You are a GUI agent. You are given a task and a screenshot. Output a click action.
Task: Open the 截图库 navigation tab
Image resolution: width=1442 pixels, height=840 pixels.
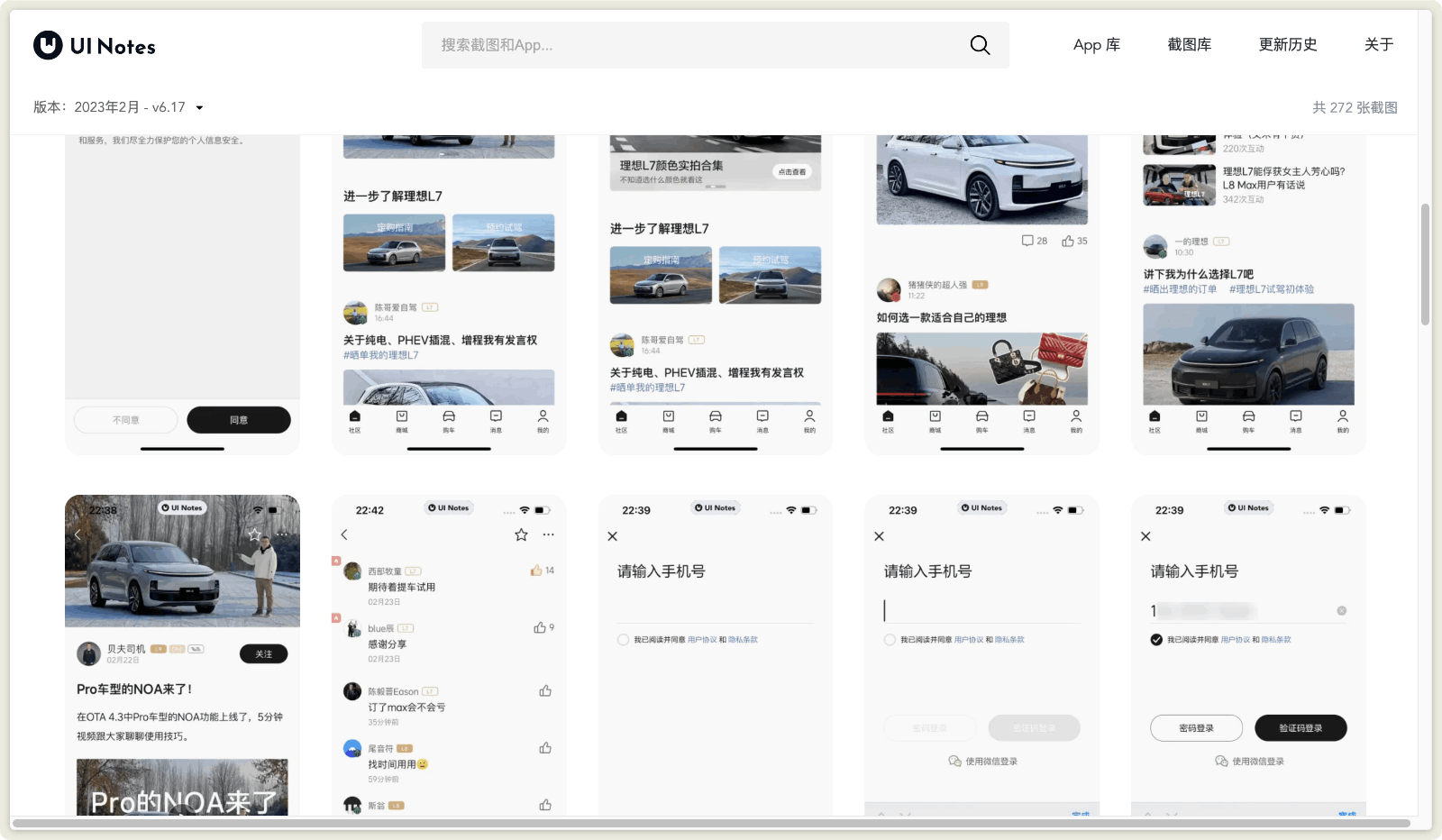tap(1190, 44)
